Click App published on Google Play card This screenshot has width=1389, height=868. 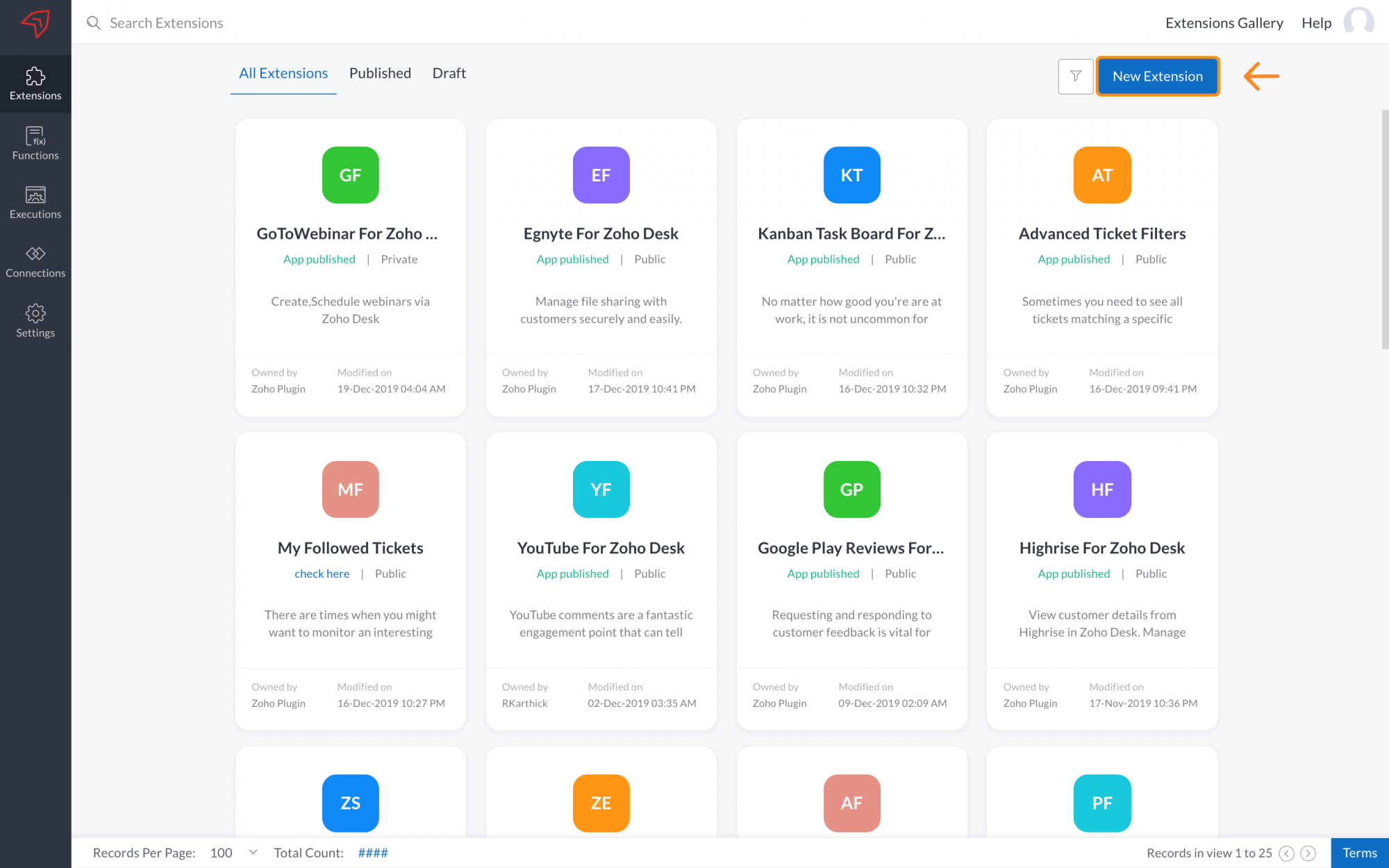823,574
